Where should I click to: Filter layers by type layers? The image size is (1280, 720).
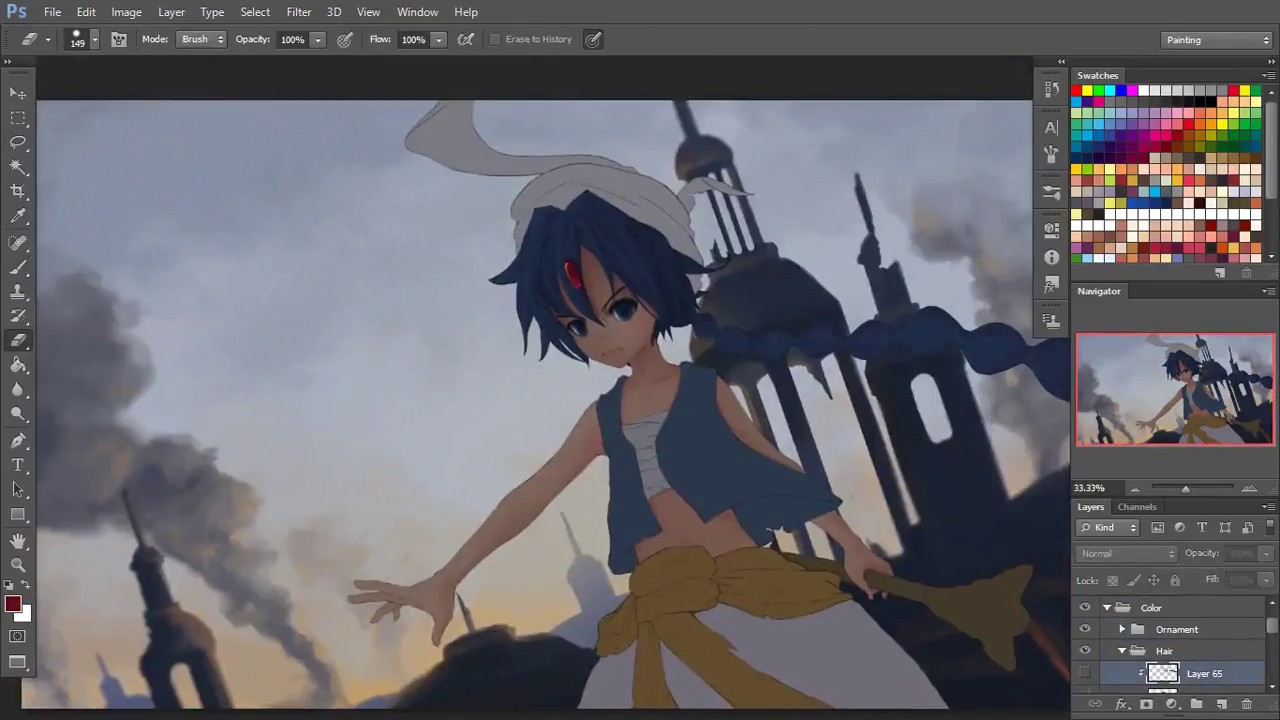1202,527
